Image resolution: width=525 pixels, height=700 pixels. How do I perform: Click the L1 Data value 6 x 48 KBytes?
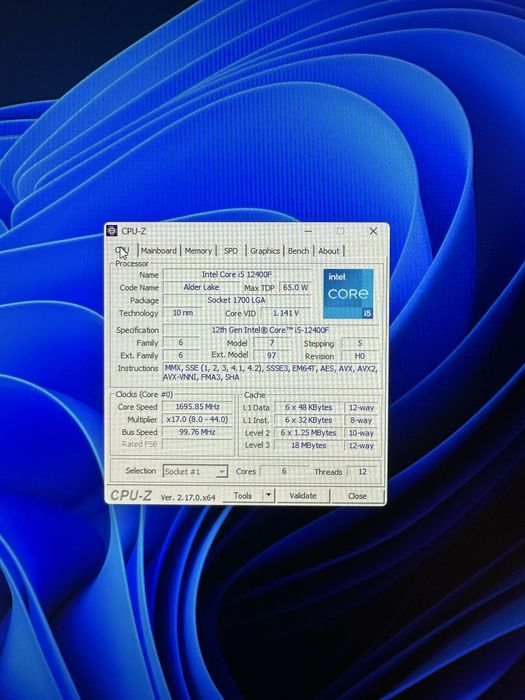308,408
